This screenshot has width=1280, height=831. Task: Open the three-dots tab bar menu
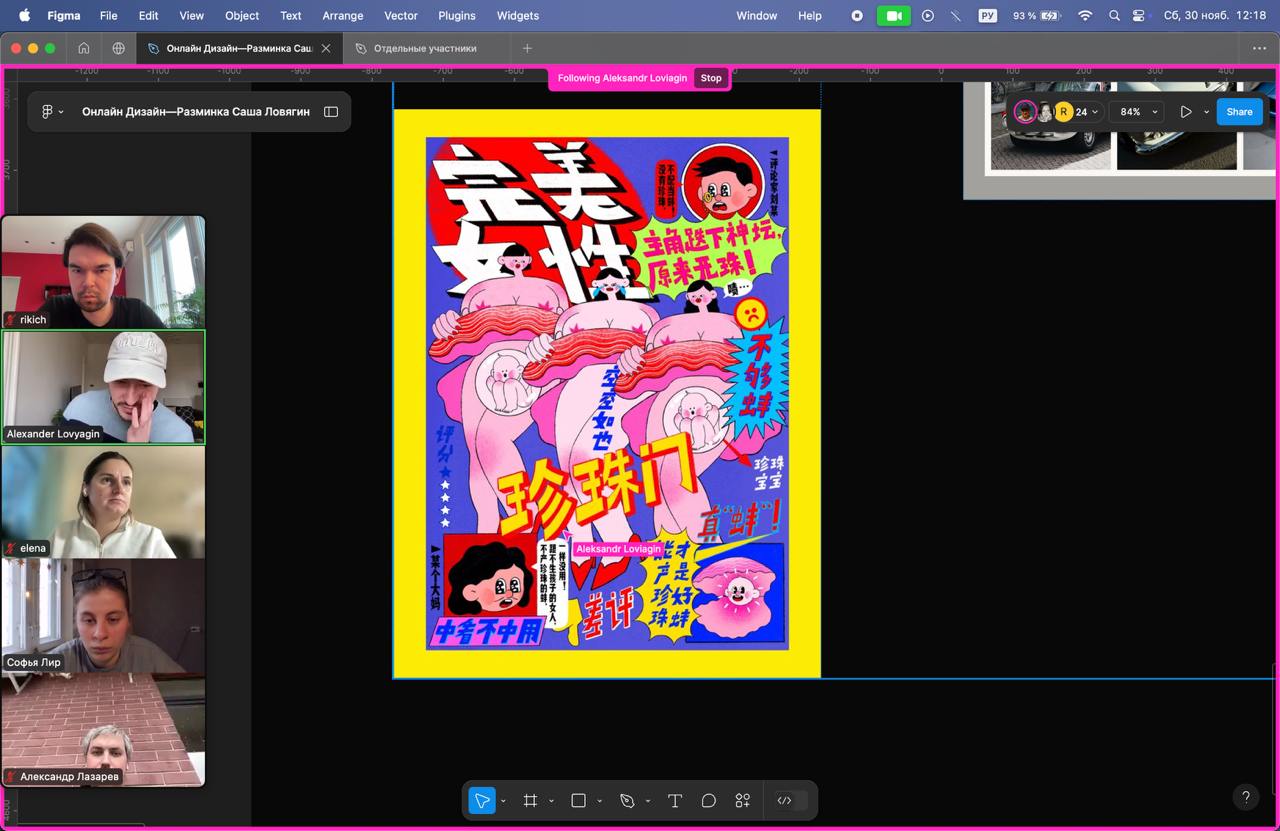coord(1259,48)
